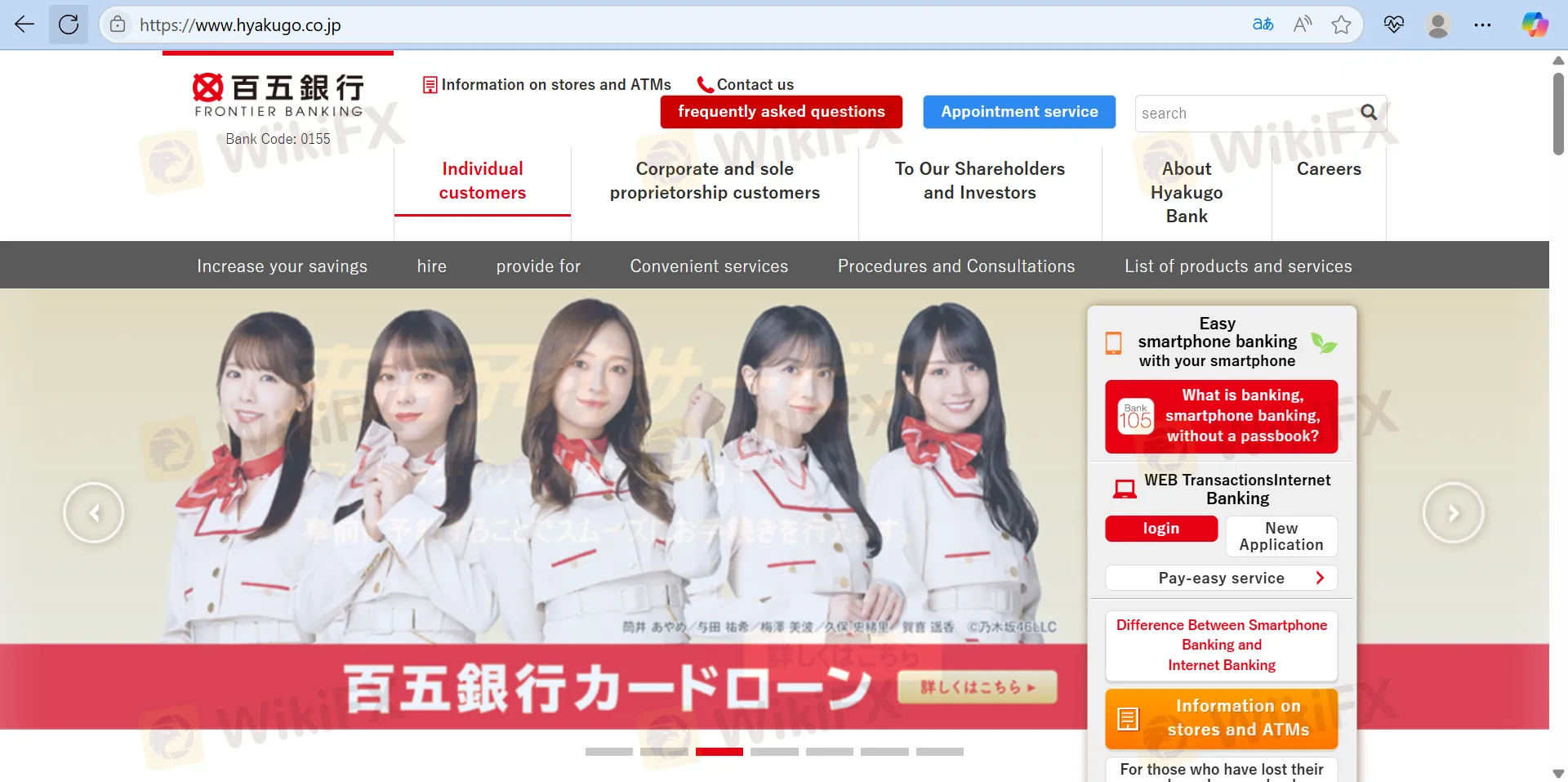Click the New Application button
Viewport: 1568px width, 782px height.
pyautogui.click(x=1281, y=537)
